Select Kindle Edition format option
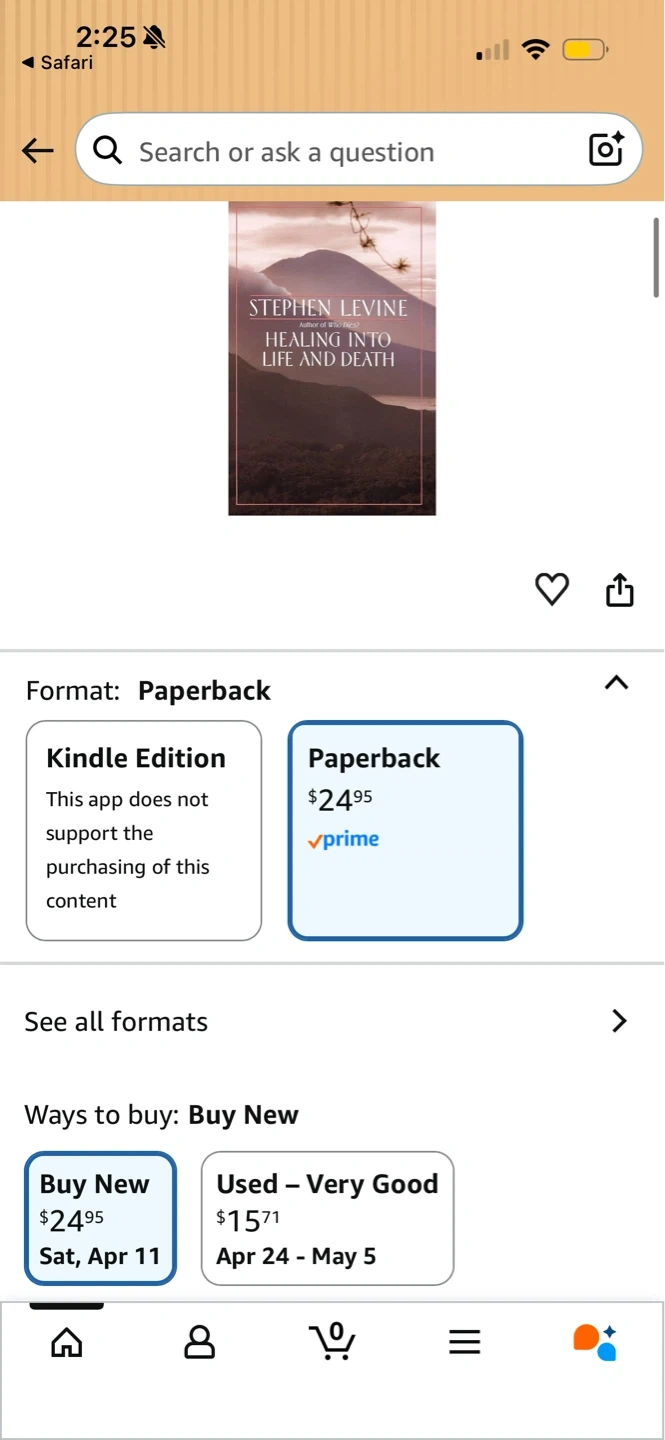665x1440 pixels. (144, 831)
